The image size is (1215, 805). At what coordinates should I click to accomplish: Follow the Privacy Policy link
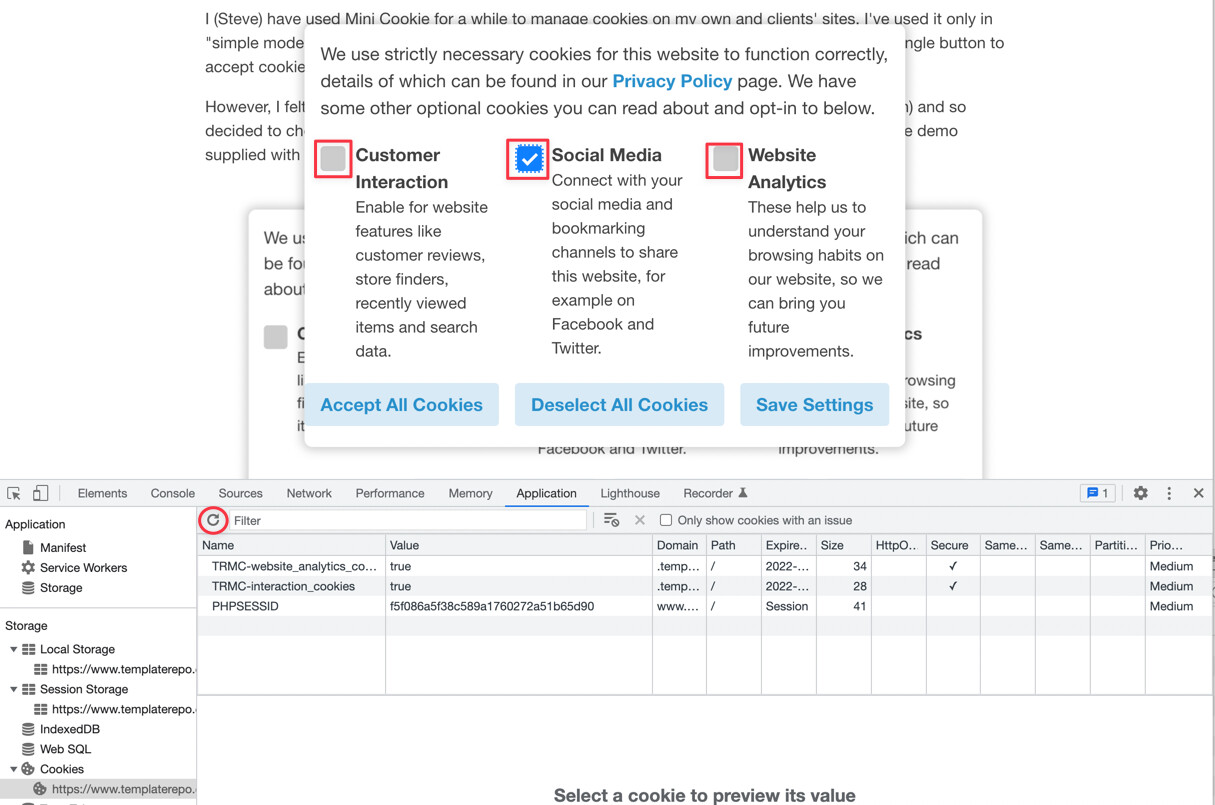point(672,81)
